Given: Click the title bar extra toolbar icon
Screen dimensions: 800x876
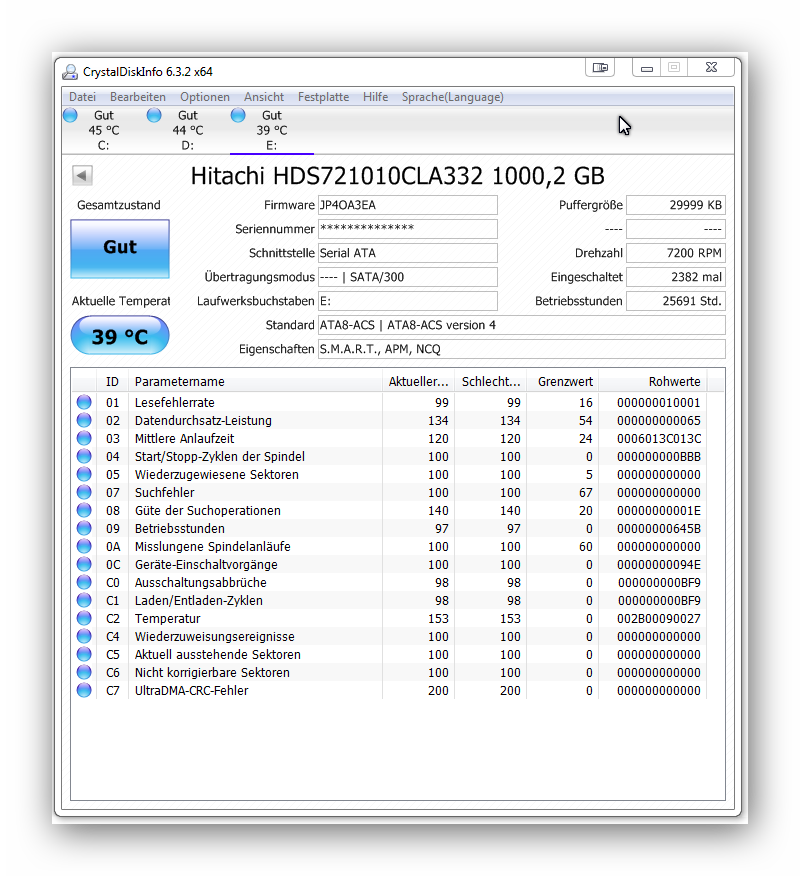Looking at the screenshot, I should pos(600,68).
